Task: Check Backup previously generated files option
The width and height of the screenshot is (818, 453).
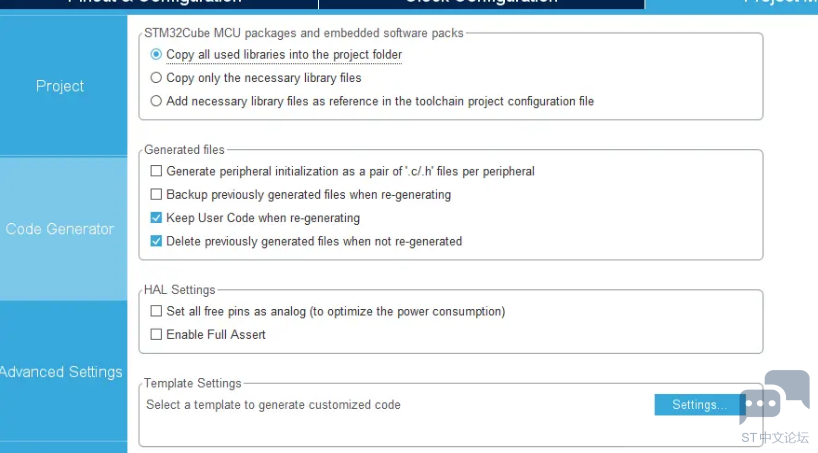Action: 156,194
